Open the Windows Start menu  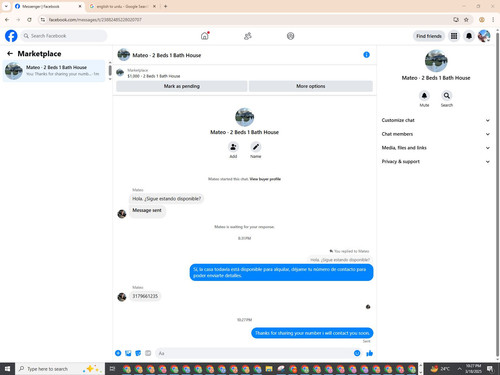[x=8, y=369]
